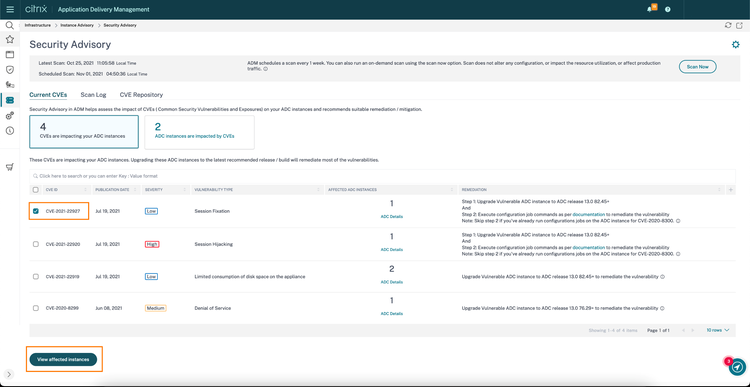Image resolution: width=750 pixels, height=387 pixels.
Task: Click the 'Session Fixation' cell
Action: (212, 211)
